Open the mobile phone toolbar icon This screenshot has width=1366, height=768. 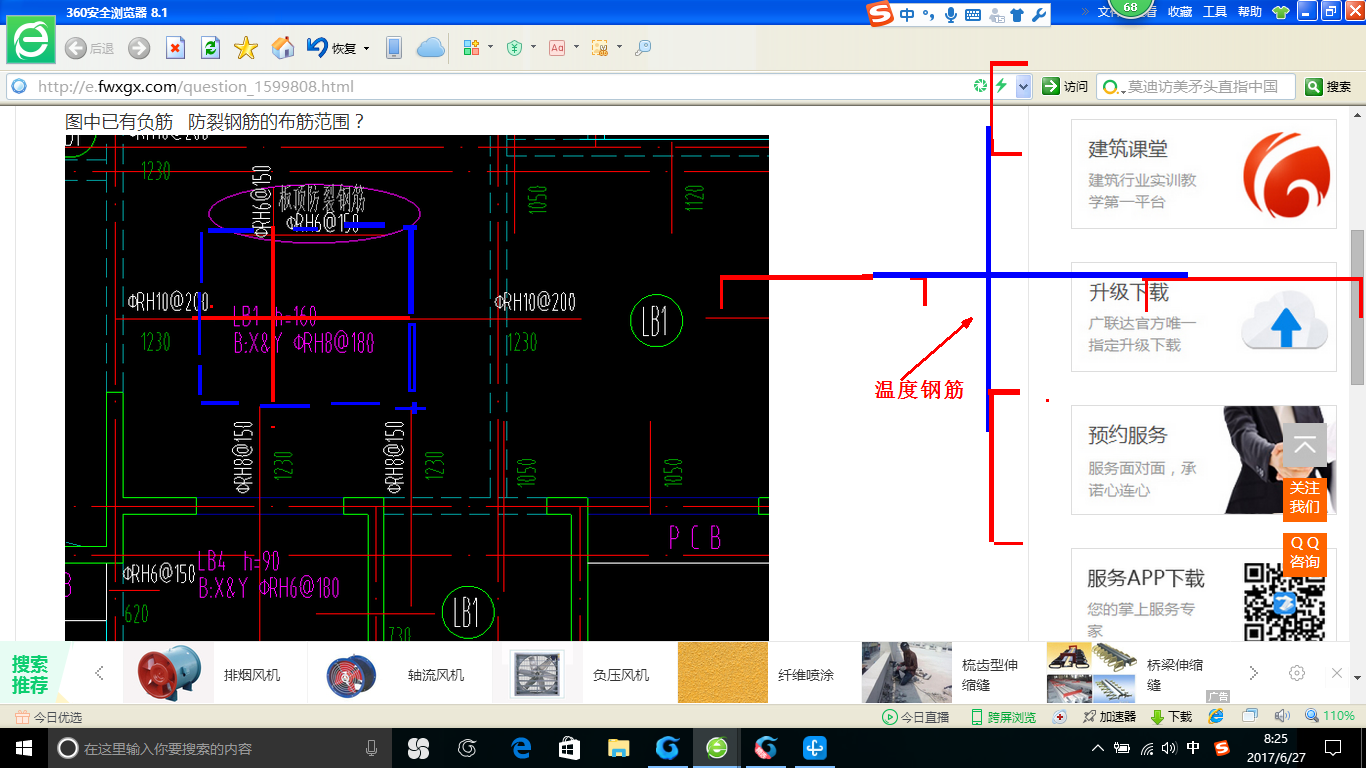click(x=394, y=48)
